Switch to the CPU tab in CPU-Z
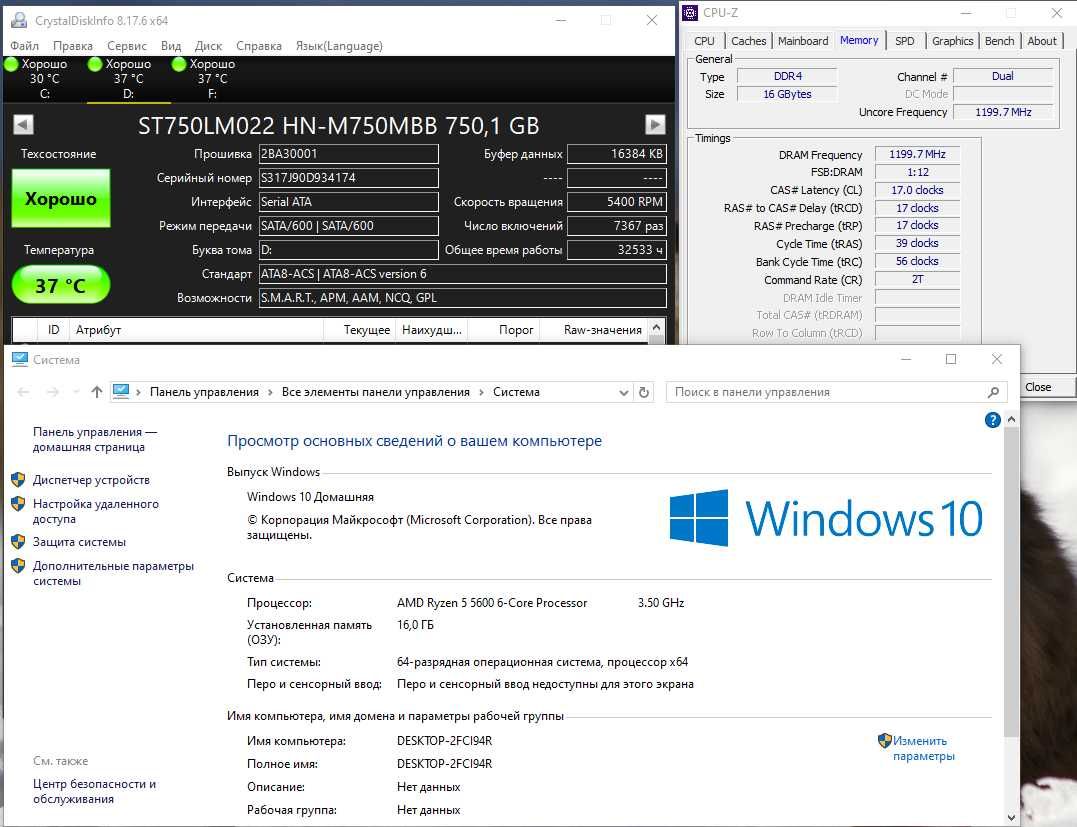 [704, 41]
